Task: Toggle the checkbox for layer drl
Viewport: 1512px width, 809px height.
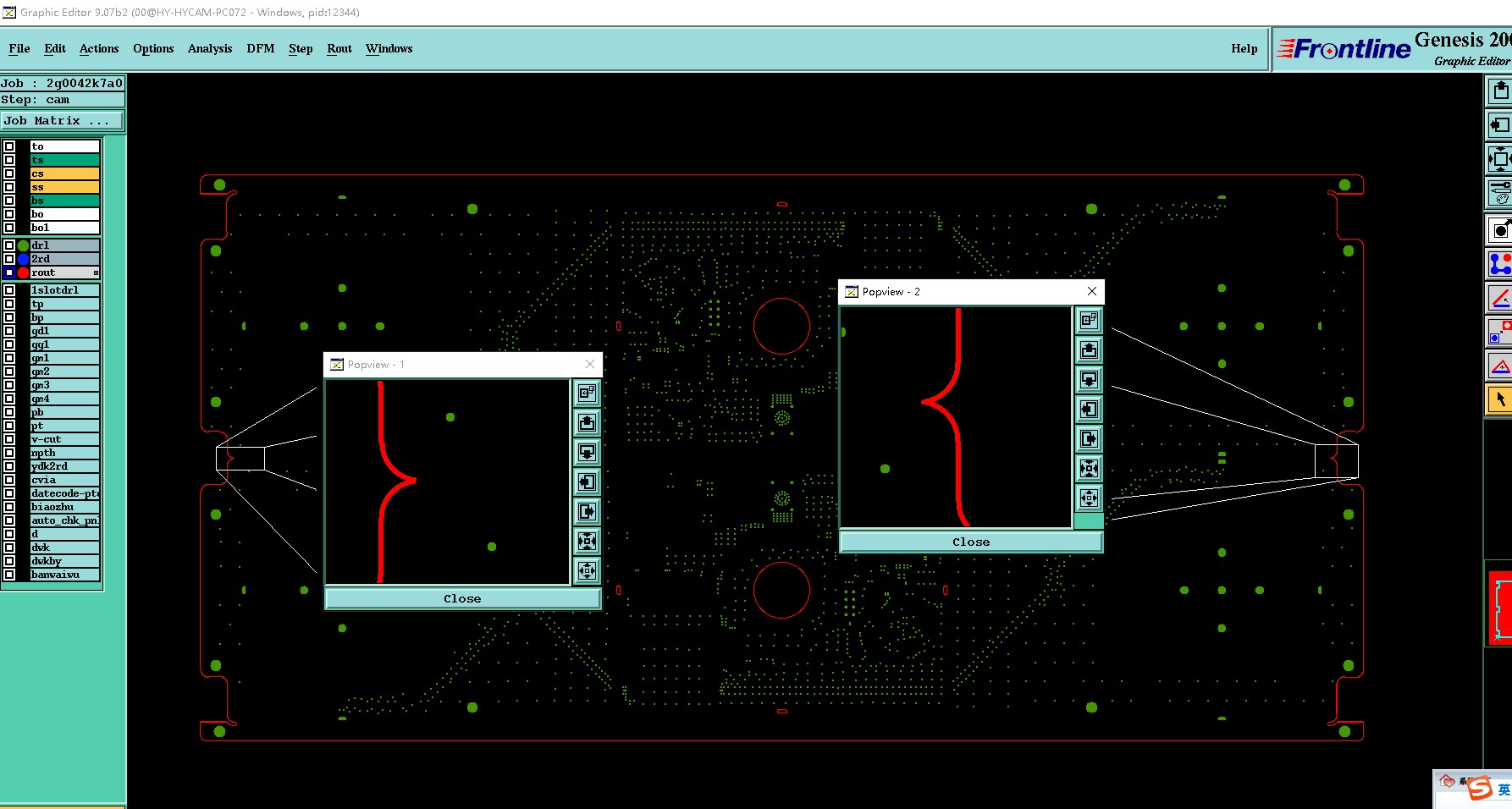Action: [9, 245]
